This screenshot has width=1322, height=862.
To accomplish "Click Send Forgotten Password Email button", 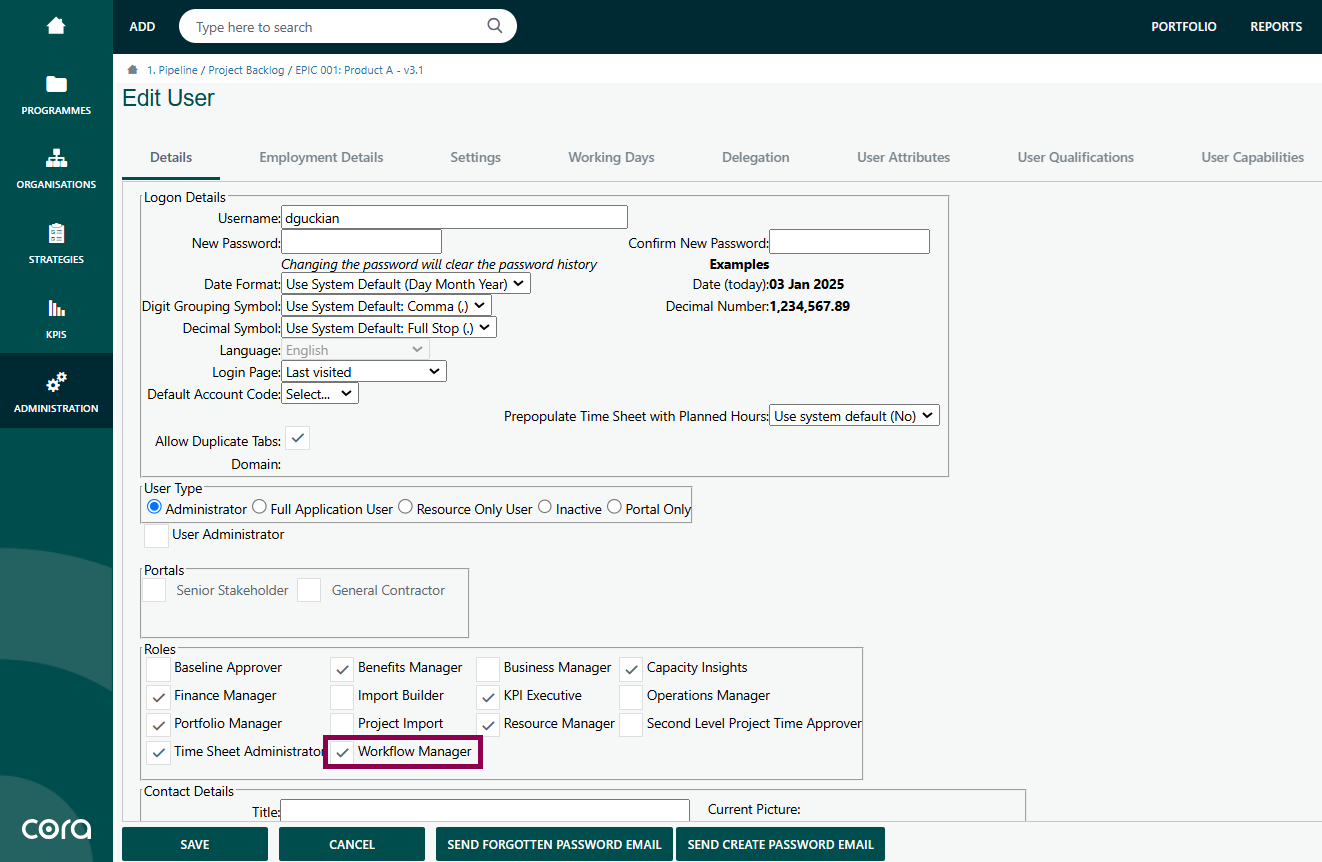I will point(554,844).
